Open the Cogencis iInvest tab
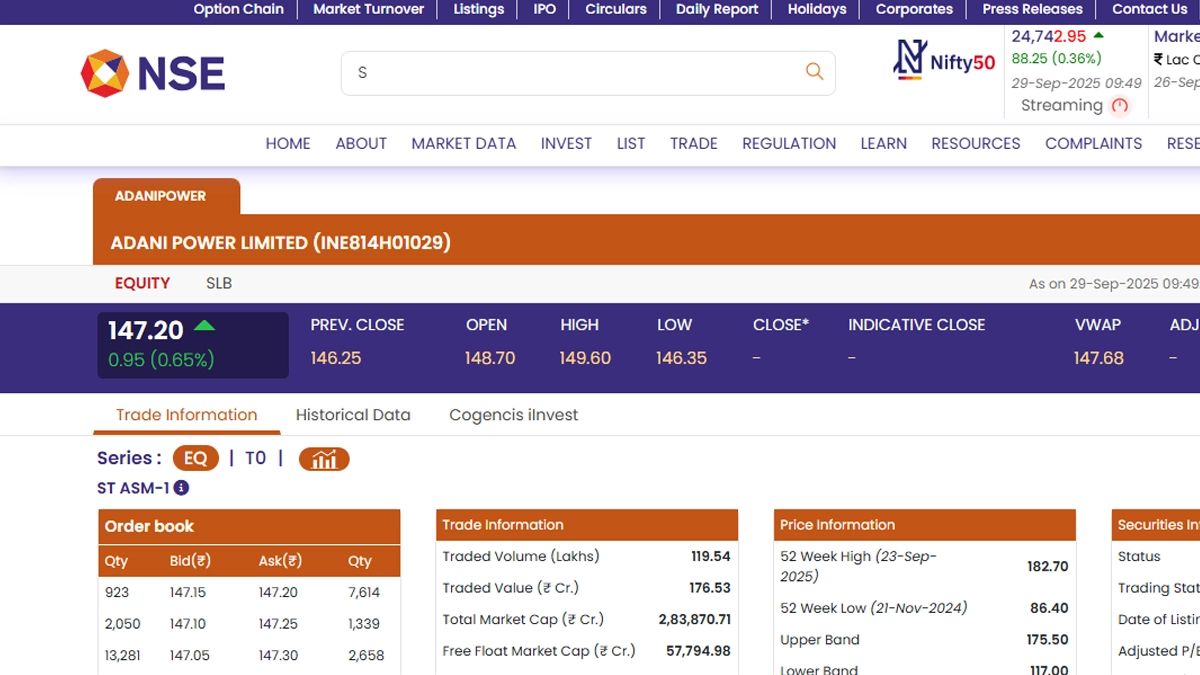Viewport: 1200px width, 675px height. click(513, 415)
